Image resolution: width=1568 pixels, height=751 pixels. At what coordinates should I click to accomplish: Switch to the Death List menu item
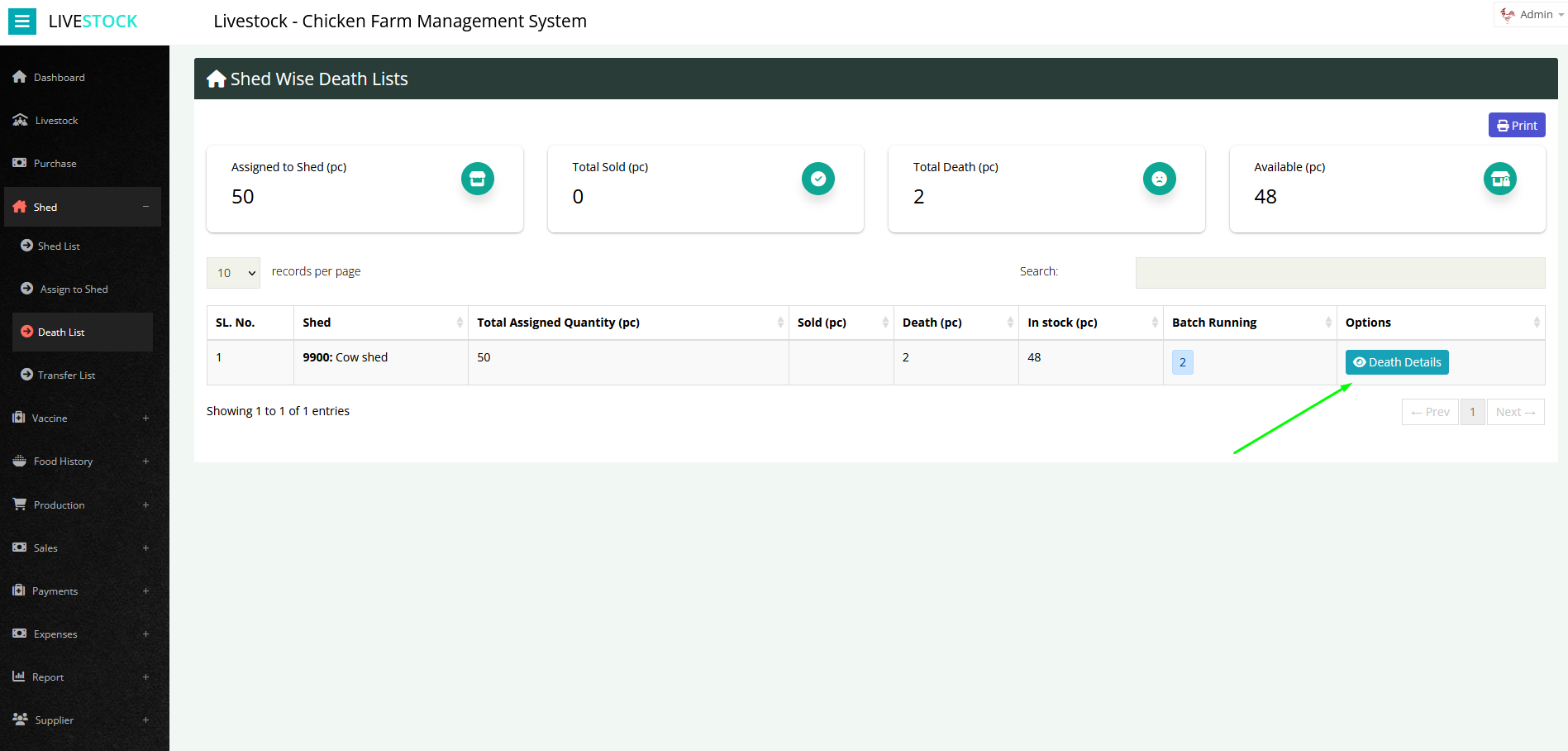pyautogui.click(x=61, y=332)
